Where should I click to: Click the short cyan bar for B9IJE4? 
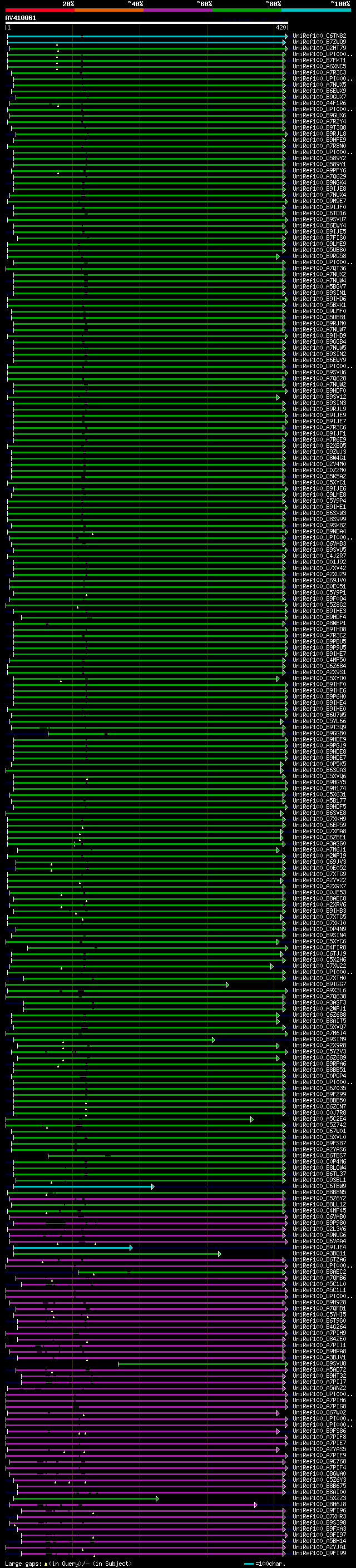click(x=72, y=1247)
